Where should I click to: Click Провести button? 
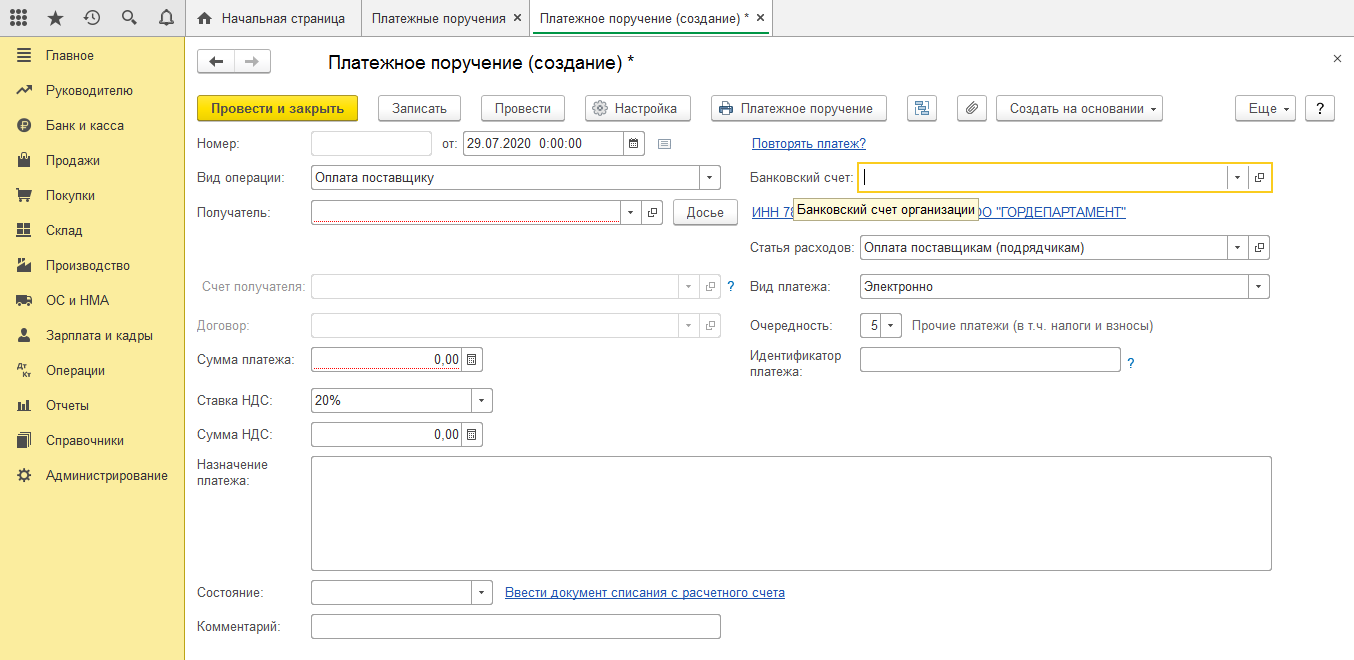click(x=523, y=108)
